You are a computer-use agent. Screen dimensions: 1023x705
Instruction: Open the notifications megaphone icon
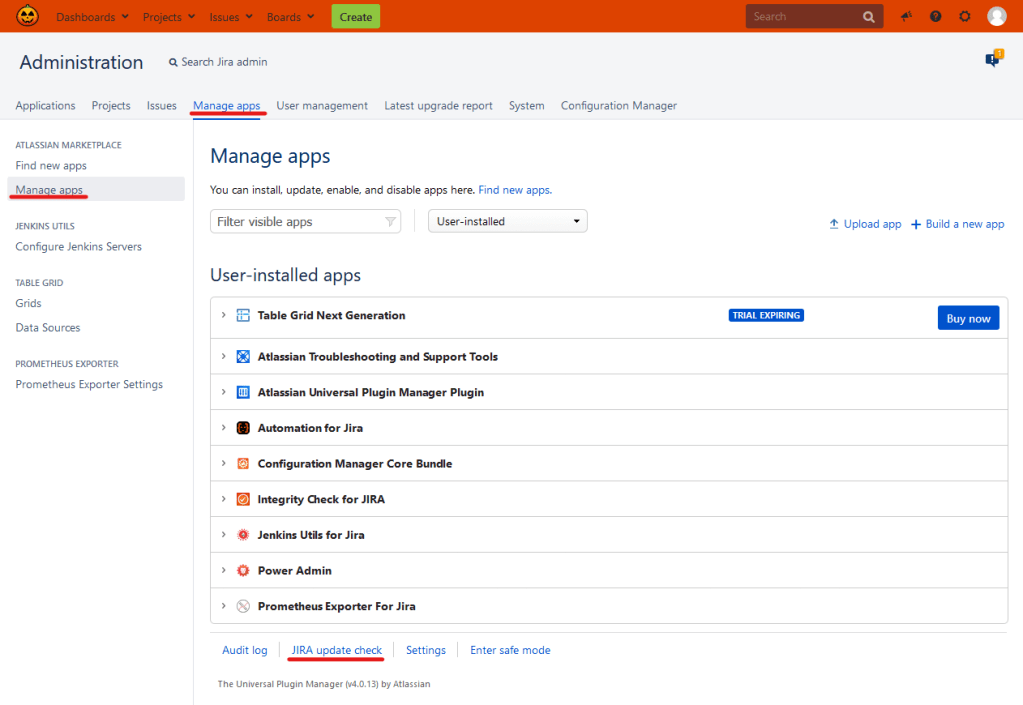click(x=906, y=17)
